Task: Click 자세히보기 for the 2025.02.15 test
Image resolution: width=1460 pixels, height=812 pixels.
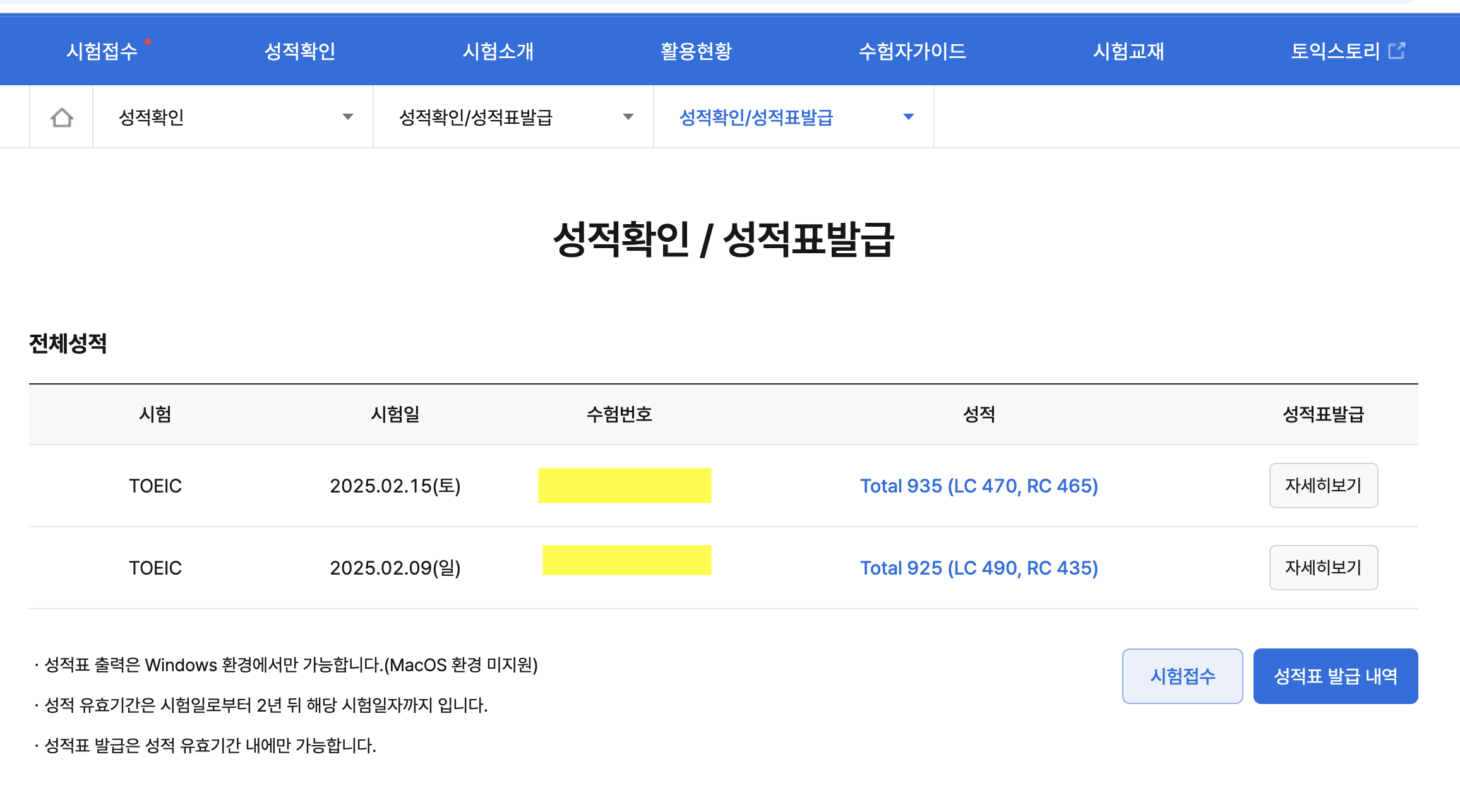Action: (x=1324, y=486)
